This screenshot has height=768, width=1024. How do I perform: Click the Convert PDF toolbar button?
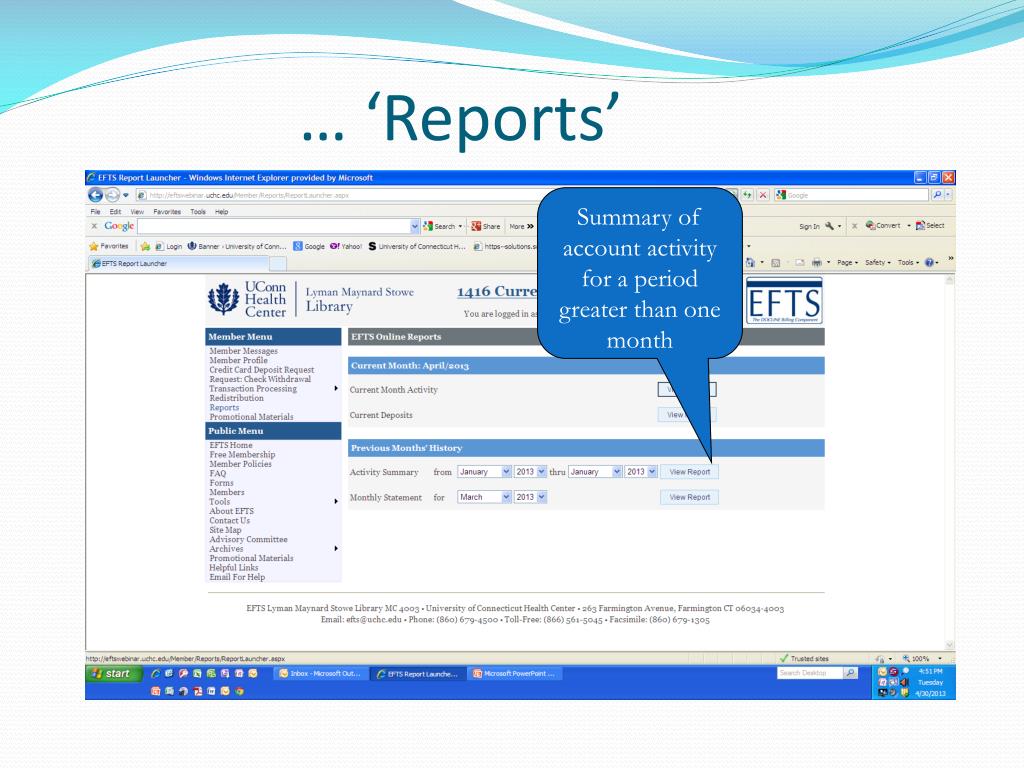pyautogui.click(x=883, y=225)
